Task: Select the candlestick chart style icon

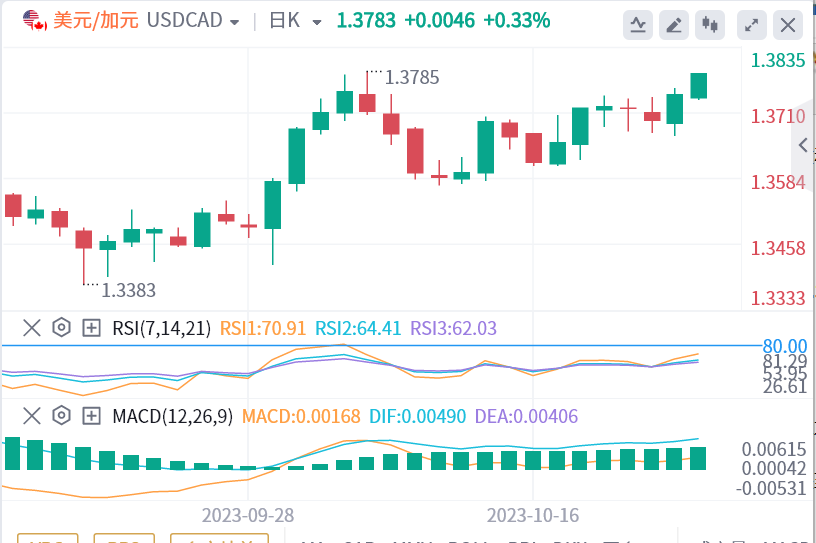Action: pyautogui.click(x=711, y=24)
